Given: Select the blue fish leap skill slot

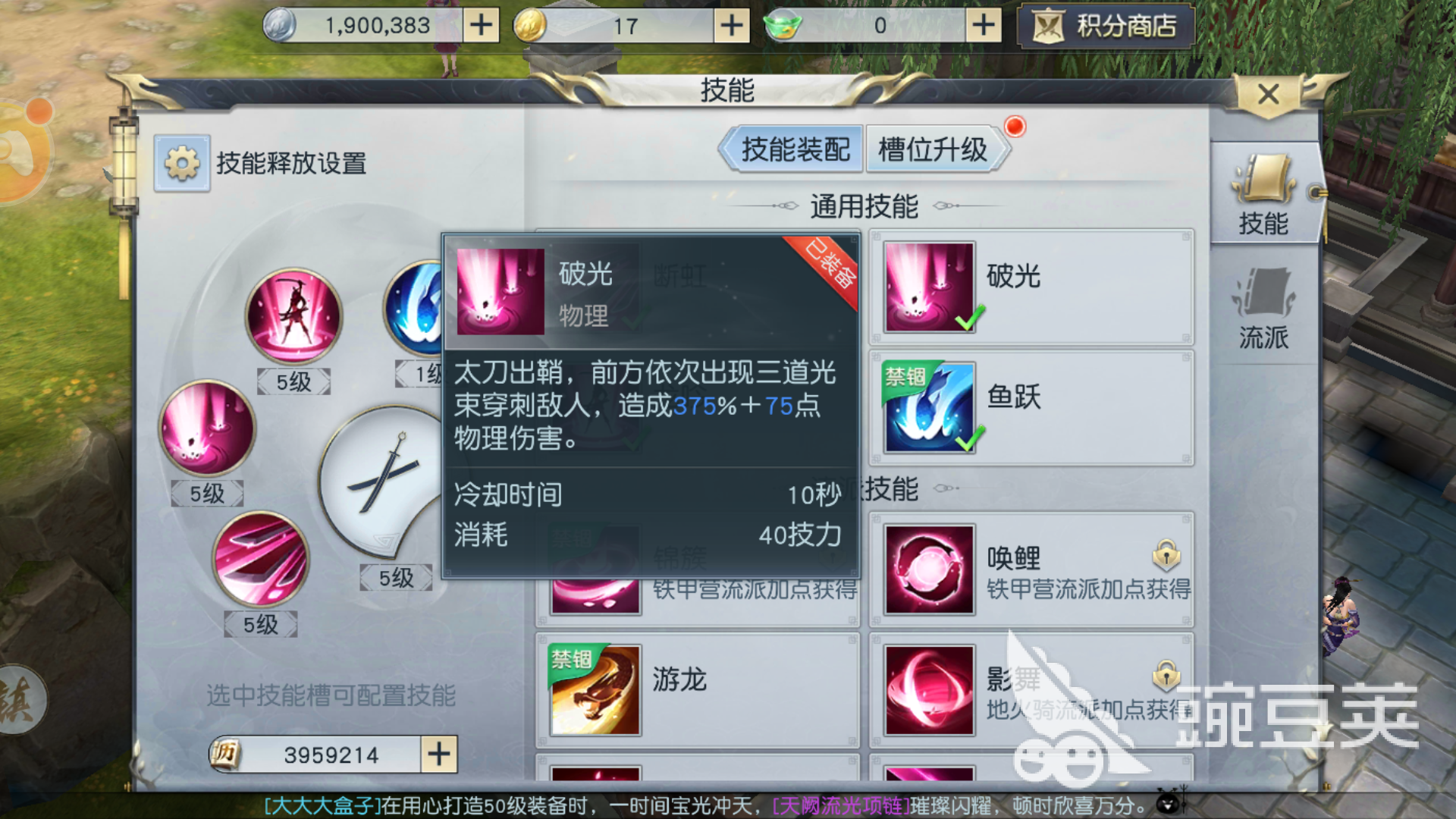Looking at the screenshot, I should click(414, 309).
